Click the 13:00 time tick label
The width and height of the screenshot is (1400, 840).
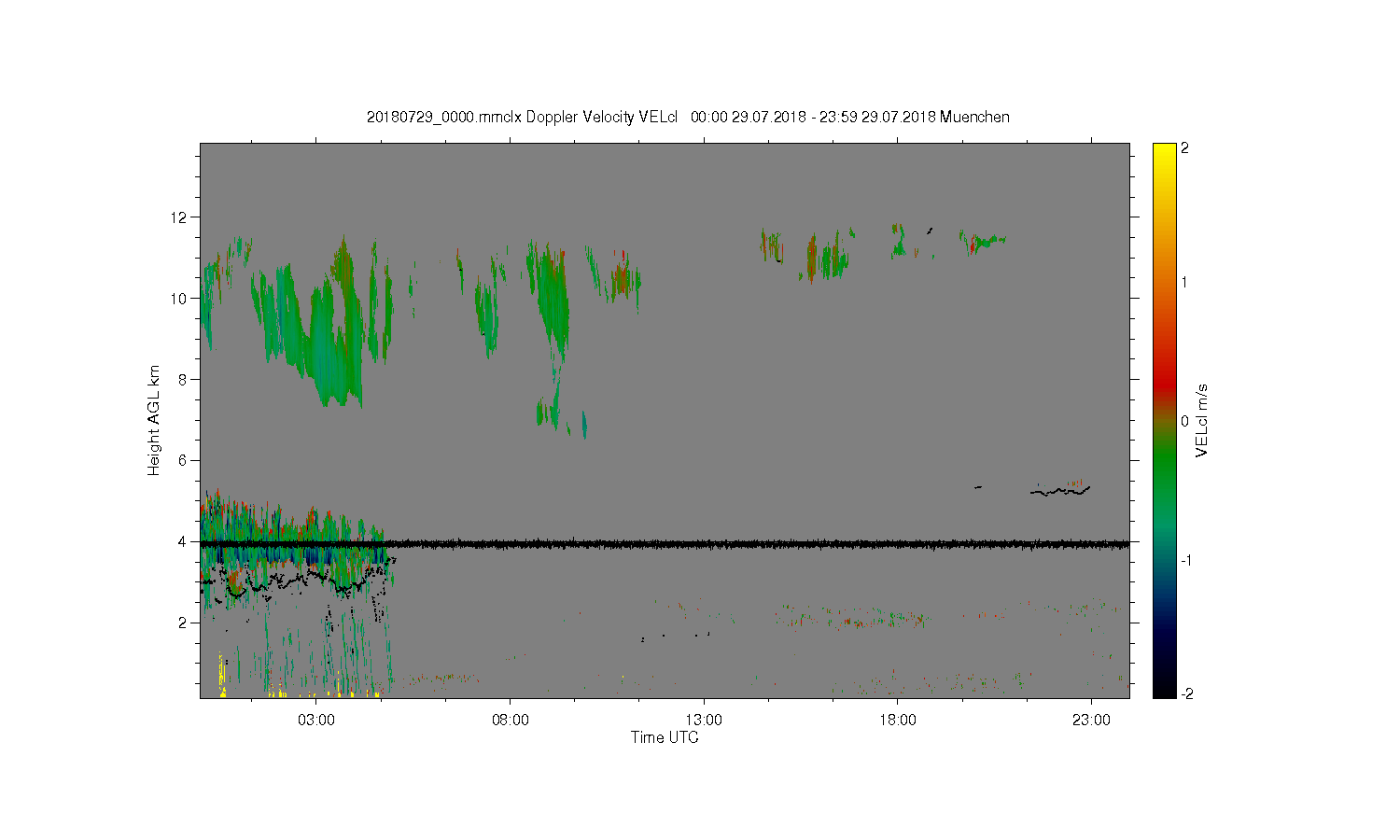tap(704, 721)
